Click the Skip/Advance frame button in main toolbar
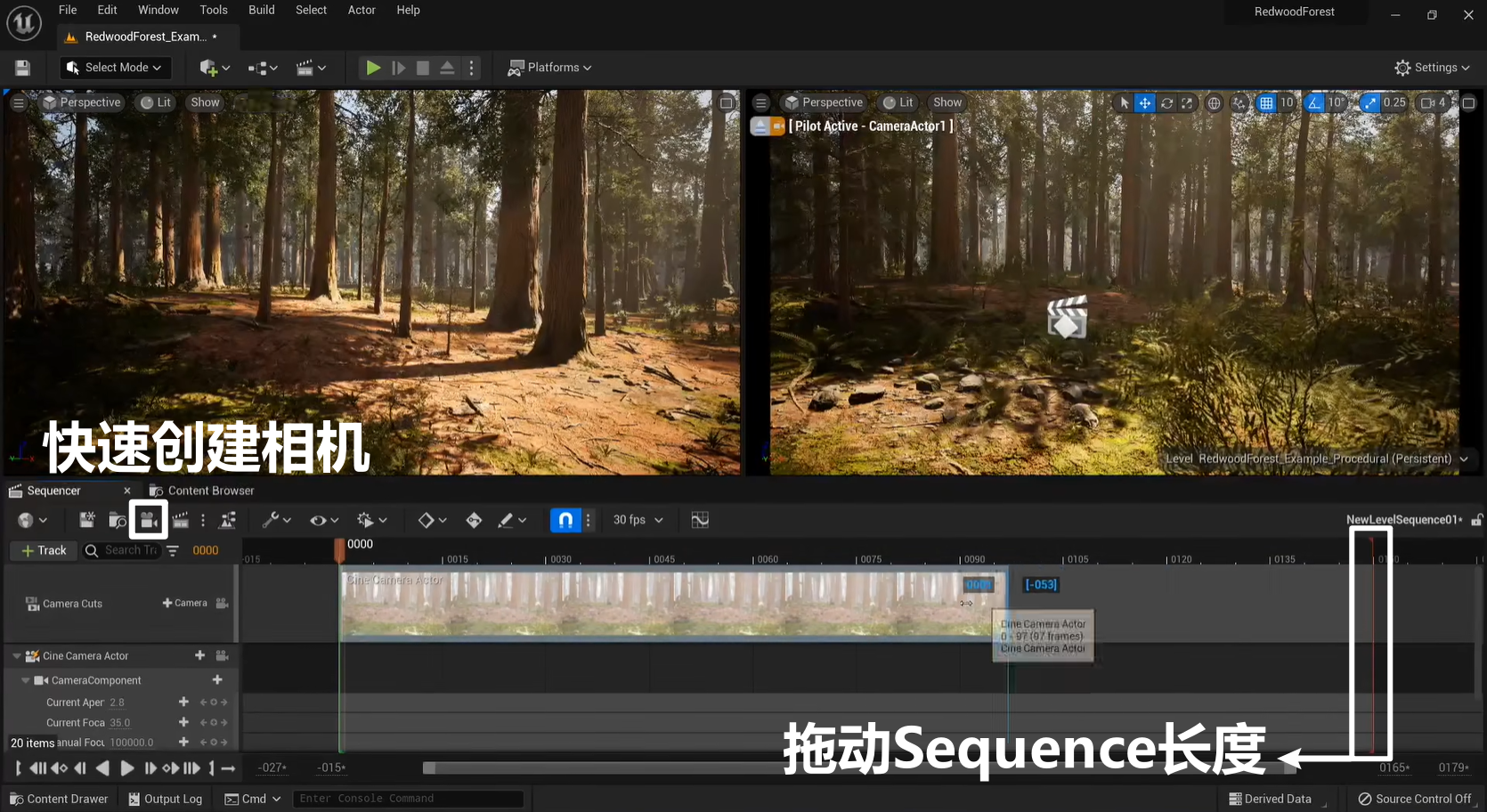The image size is (1487, 812). (x=398, y=68)
